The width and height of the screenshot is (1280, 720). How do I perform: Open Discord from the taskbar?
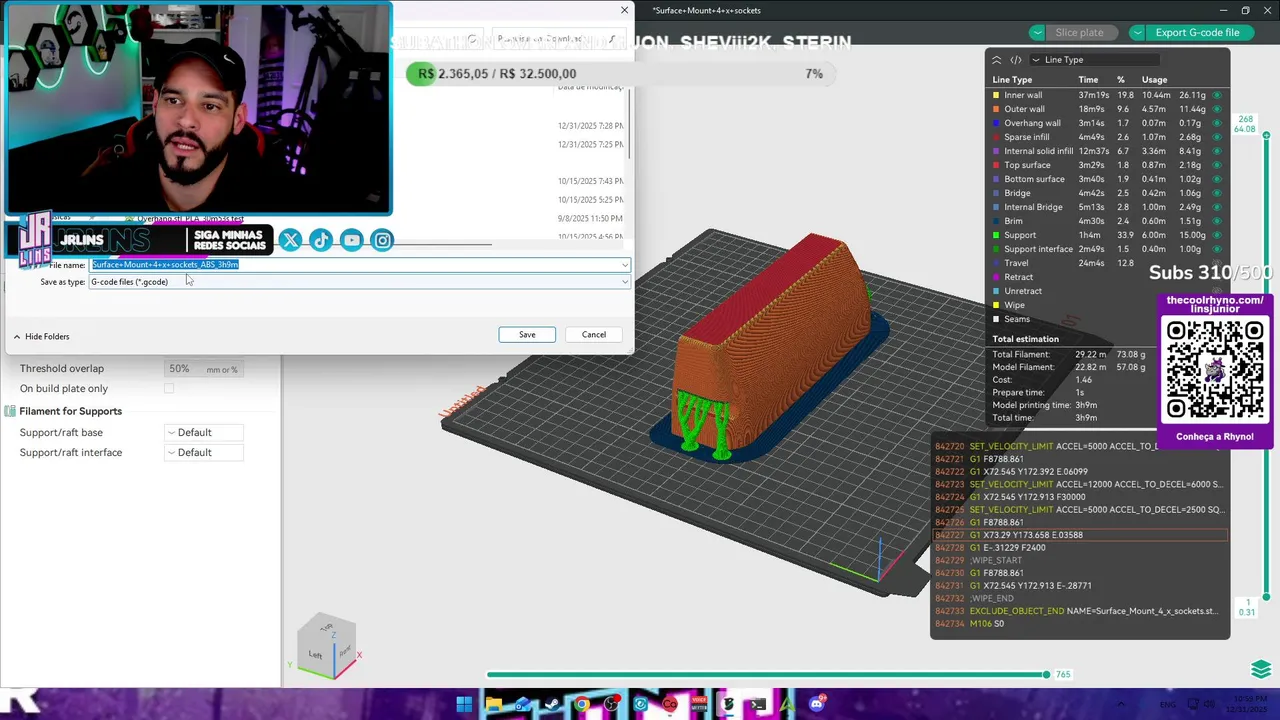817,704
